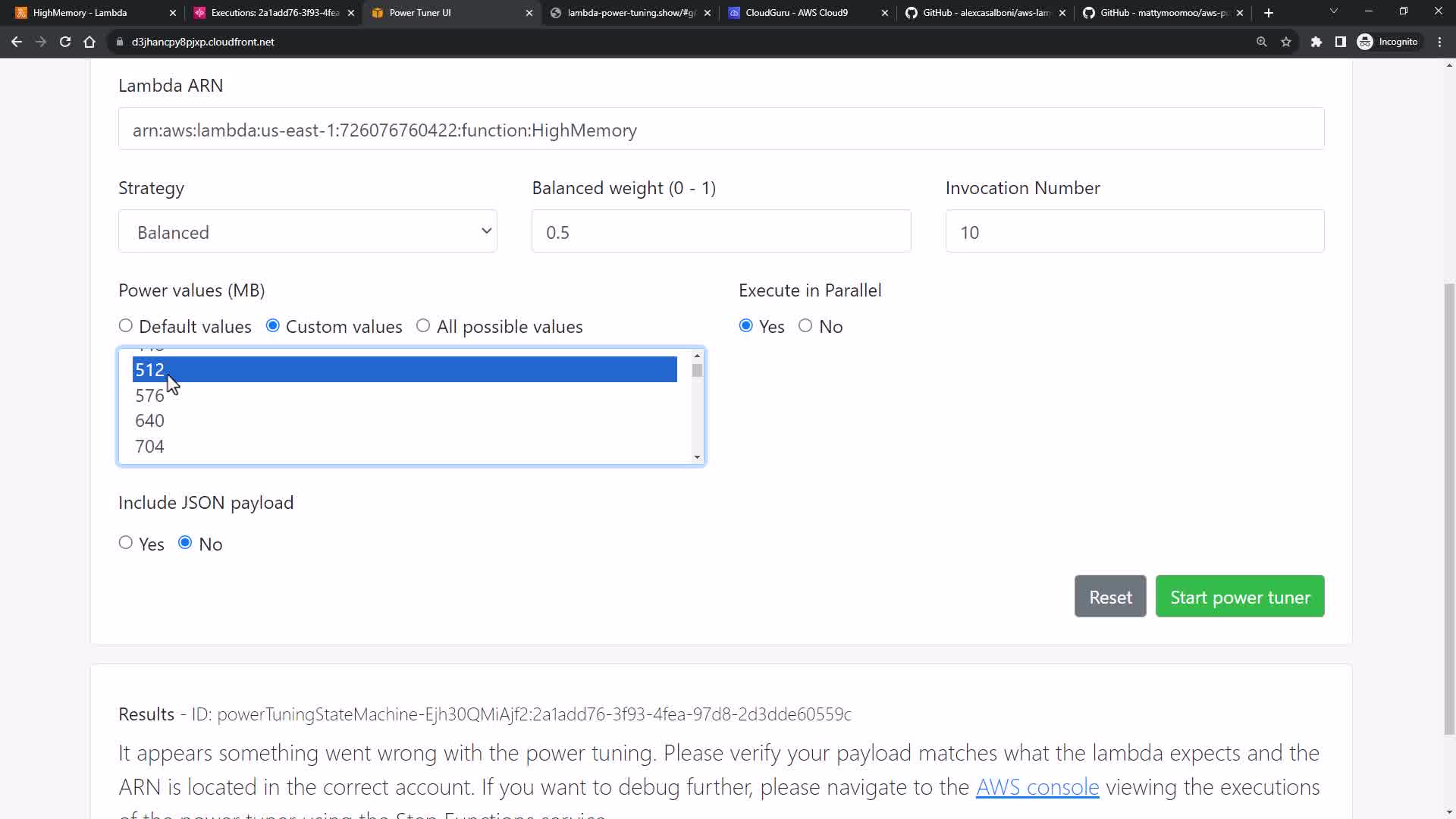This screenshot has width=1456, height=819.
Task: Click the browser reload icon
Action: point(65,42)
